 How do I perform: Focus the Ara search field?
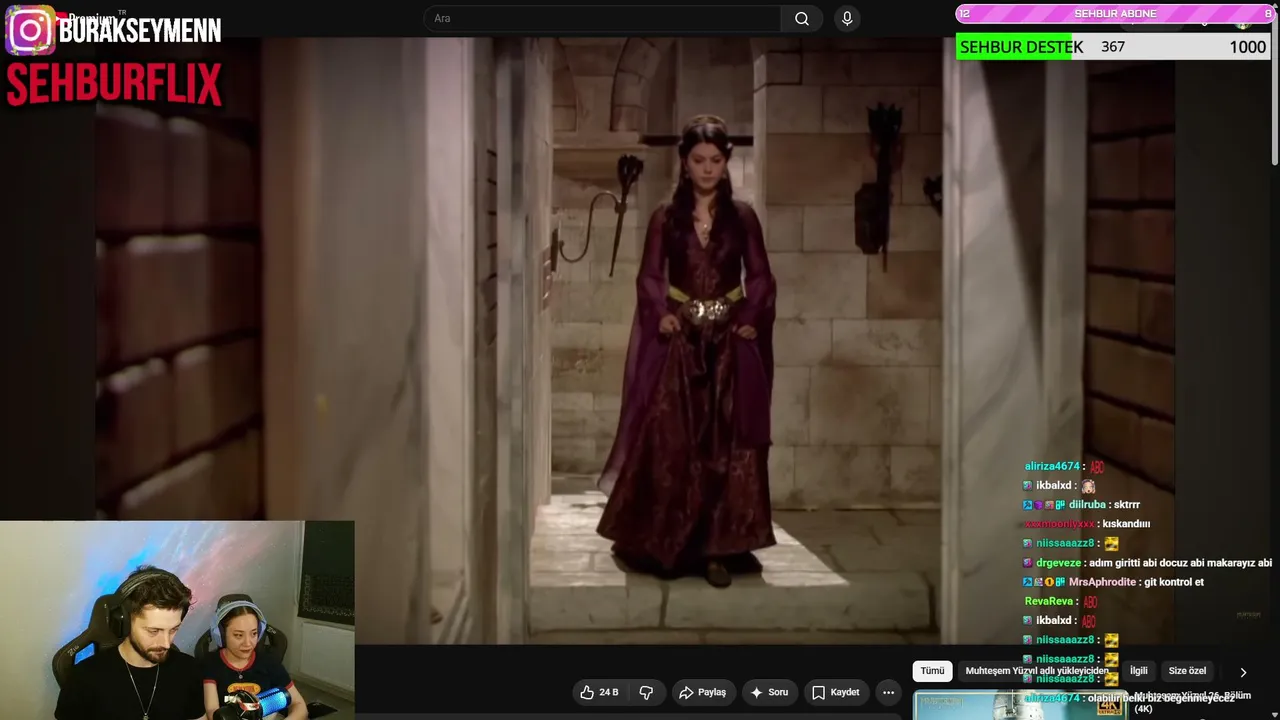point(603,19)
